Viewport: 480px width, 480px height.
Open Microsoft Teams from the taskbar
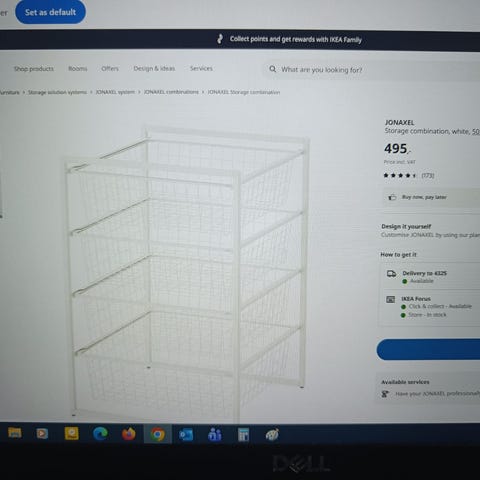[x=214, y=435]
